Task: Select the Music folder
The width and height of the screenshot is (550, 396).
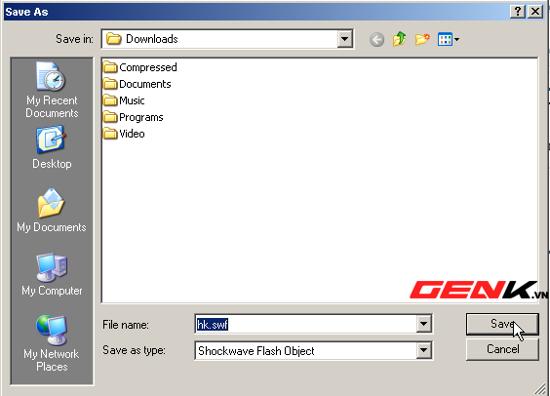Action: 124,100
